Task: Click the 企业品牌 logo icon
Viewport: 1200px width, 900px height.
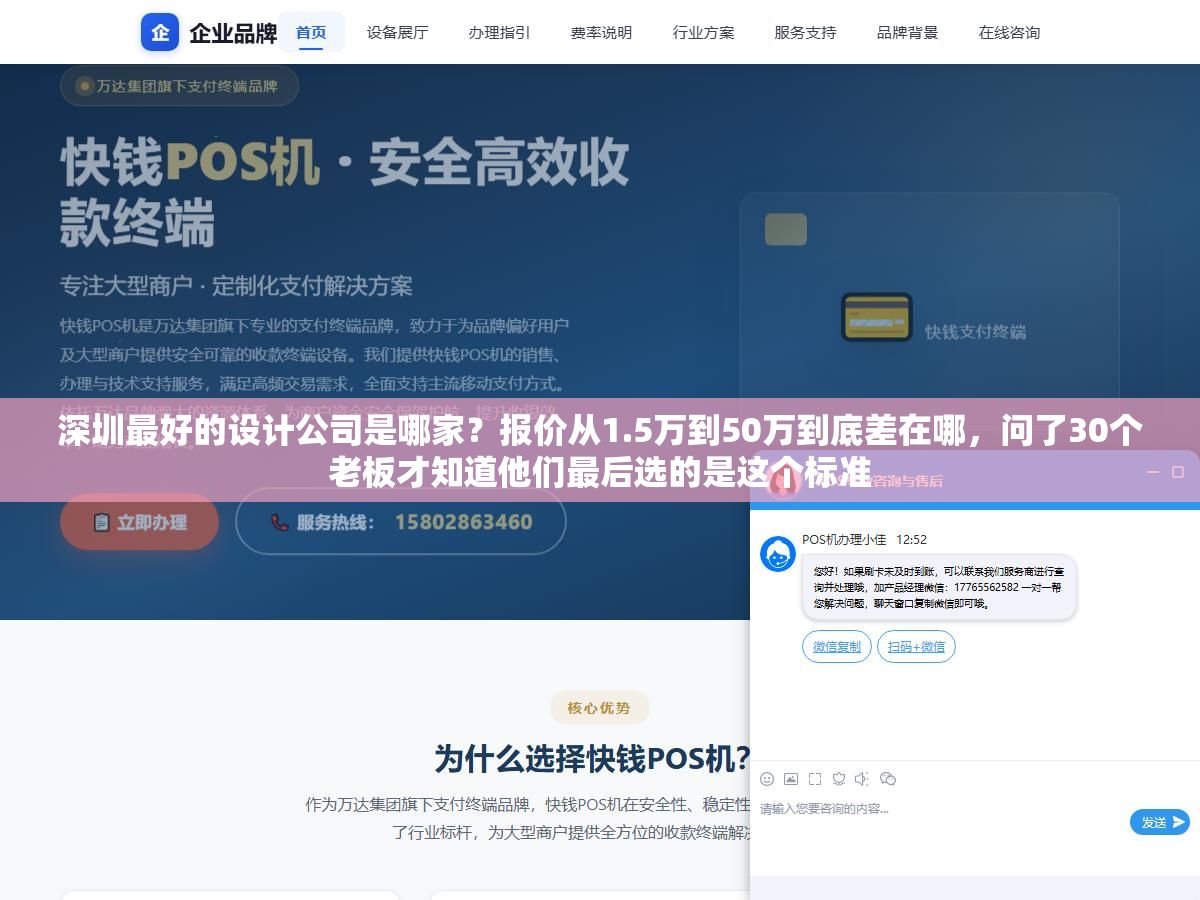Action: [x=160, y=32]
